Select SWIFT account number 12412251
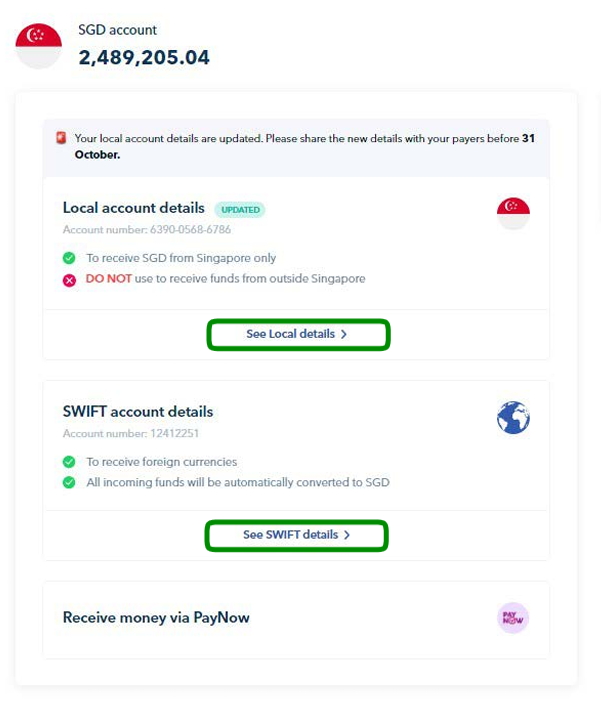Screen dimensions: 601x713 [x=175, y=433]
